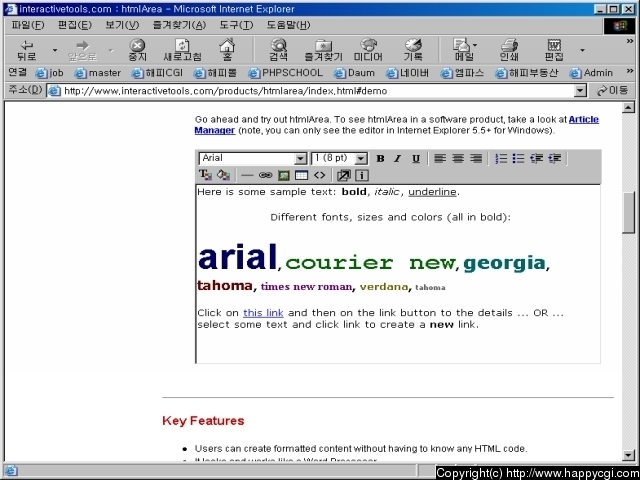Click the address URL field
Viewport: 640px width, 480px height.
coord(310,91)
